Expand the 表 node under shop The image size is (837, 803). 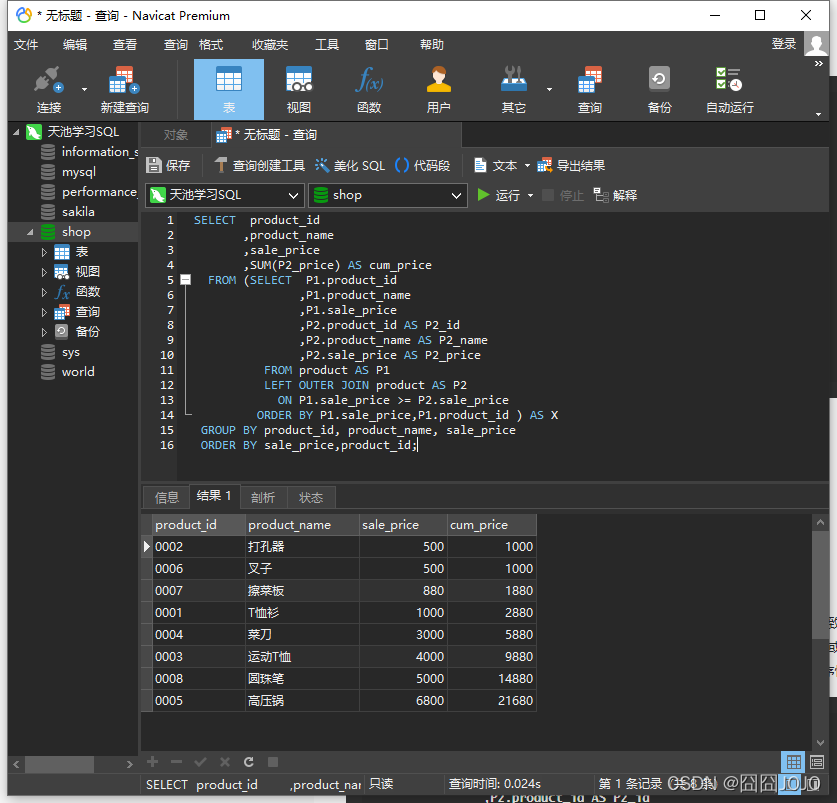point(44,252)
